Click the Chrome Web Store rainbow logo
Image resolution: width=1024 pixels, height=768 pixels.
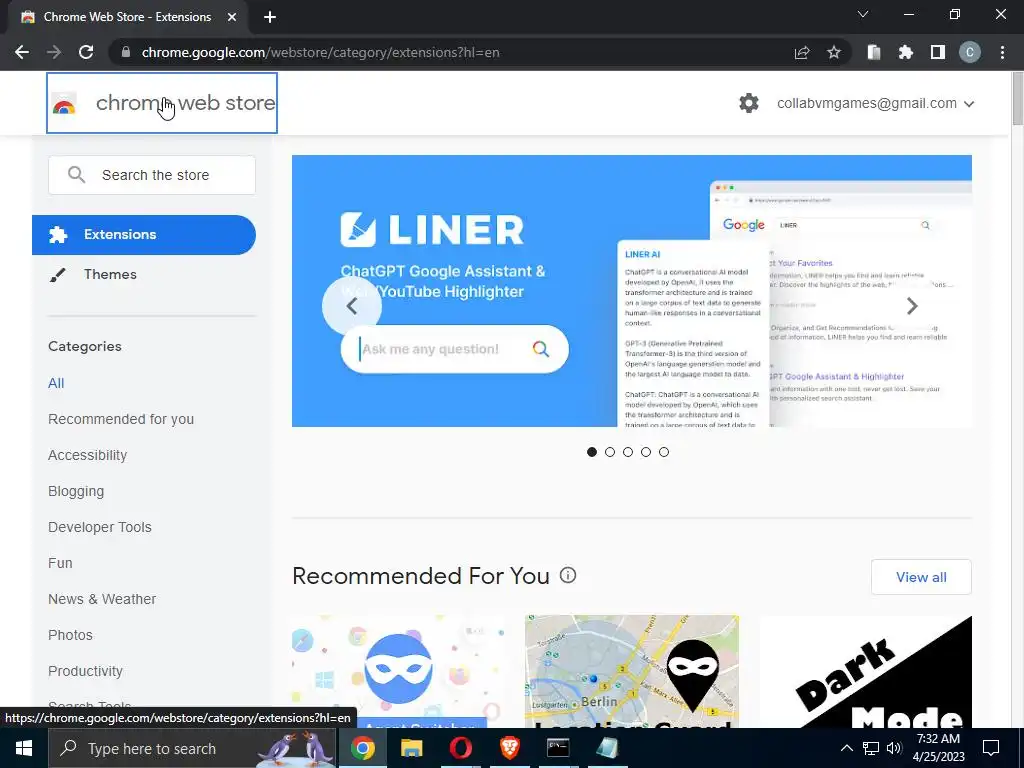point(64,103)
